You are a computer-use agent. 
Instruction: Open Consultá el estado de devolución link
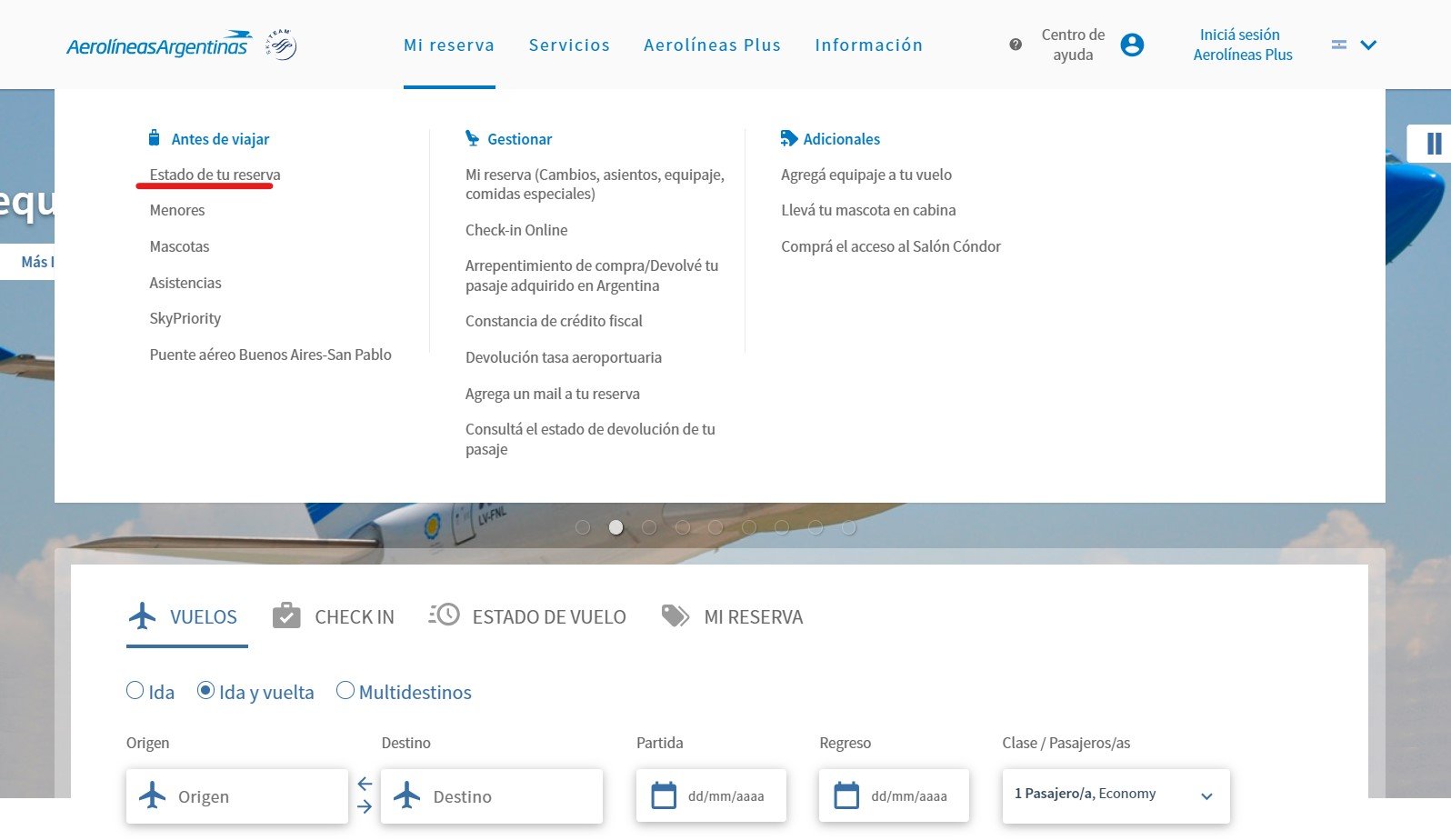coord(590,439)
